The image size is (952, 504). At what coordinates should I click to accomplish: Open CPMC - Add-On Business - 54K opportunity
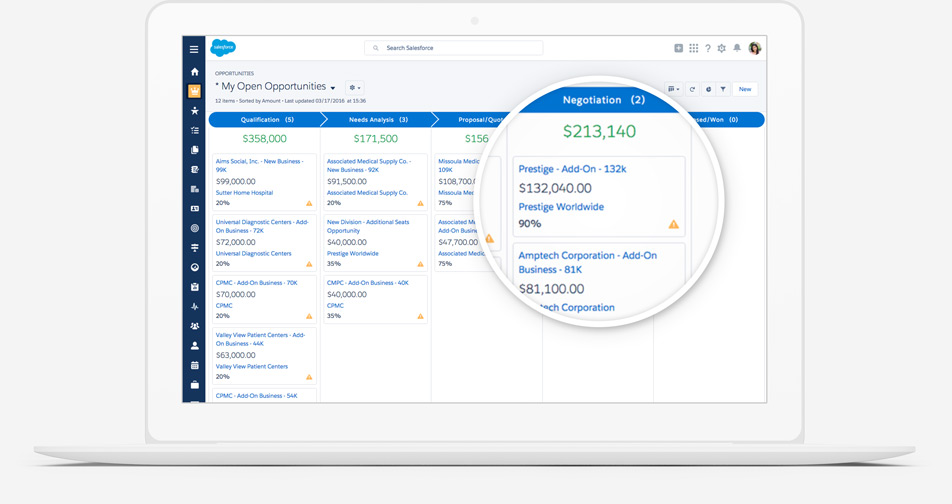pyautogui.click(x=256, y=396)
